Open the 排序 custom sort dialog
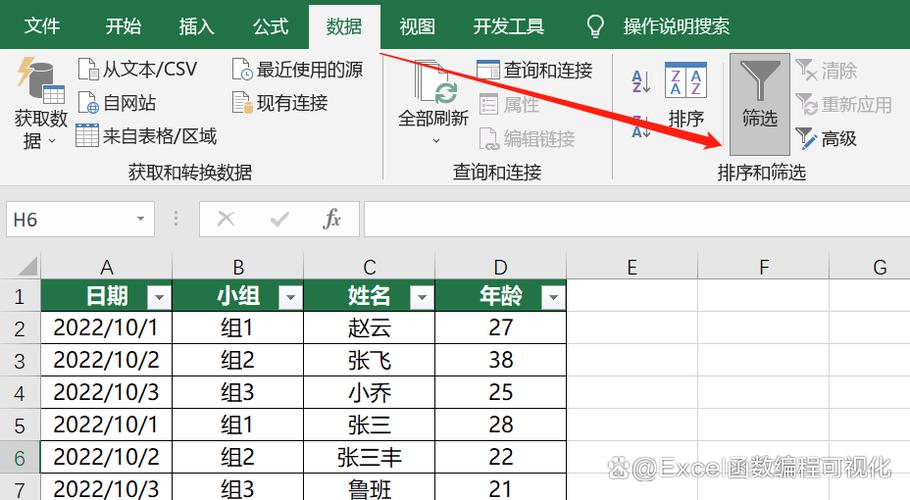This screenshot has width=910, height=500. (x=685, y=96)
